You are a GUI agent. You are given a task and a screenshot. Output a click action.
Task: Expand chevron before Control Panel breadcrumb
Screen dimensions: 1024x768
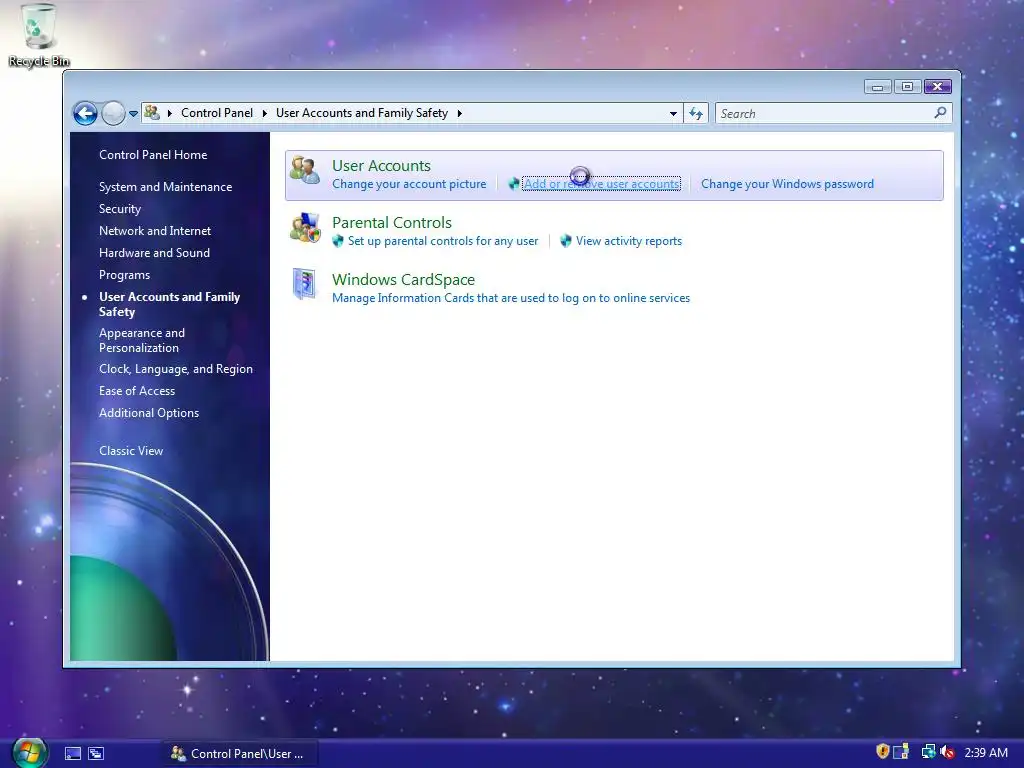pos(170,114)
